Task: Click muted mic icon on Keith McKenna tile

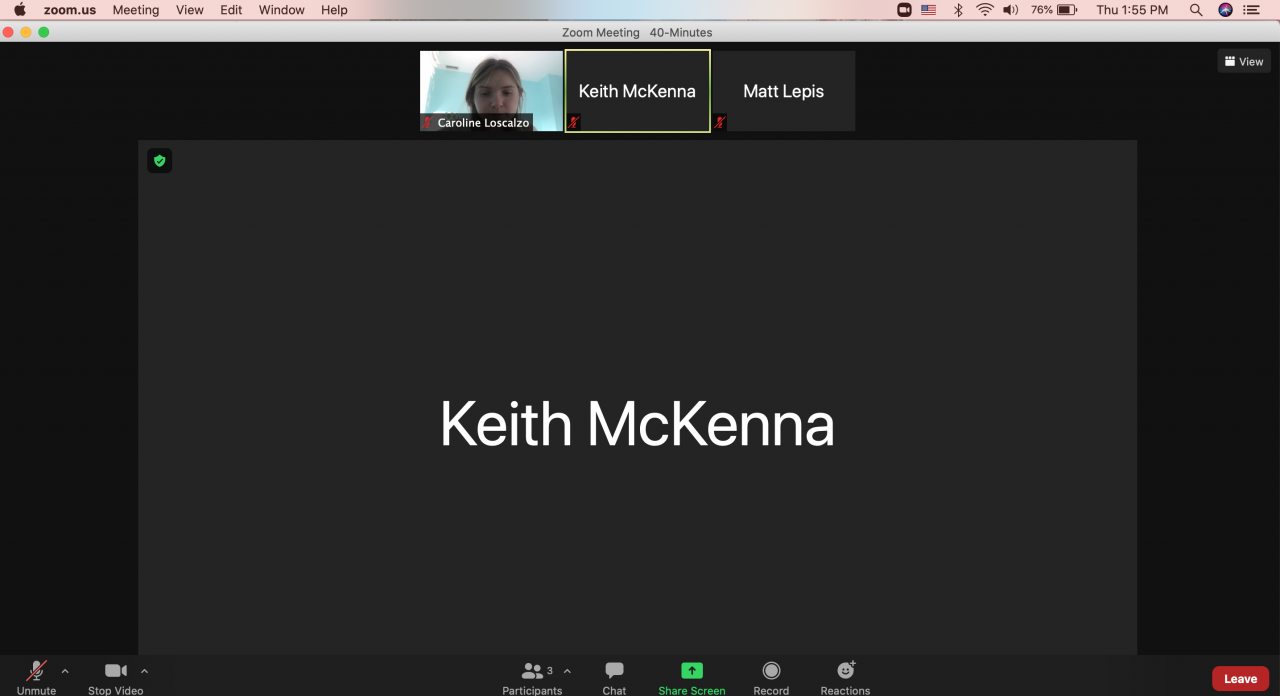Action: click(x=574, y=122)
